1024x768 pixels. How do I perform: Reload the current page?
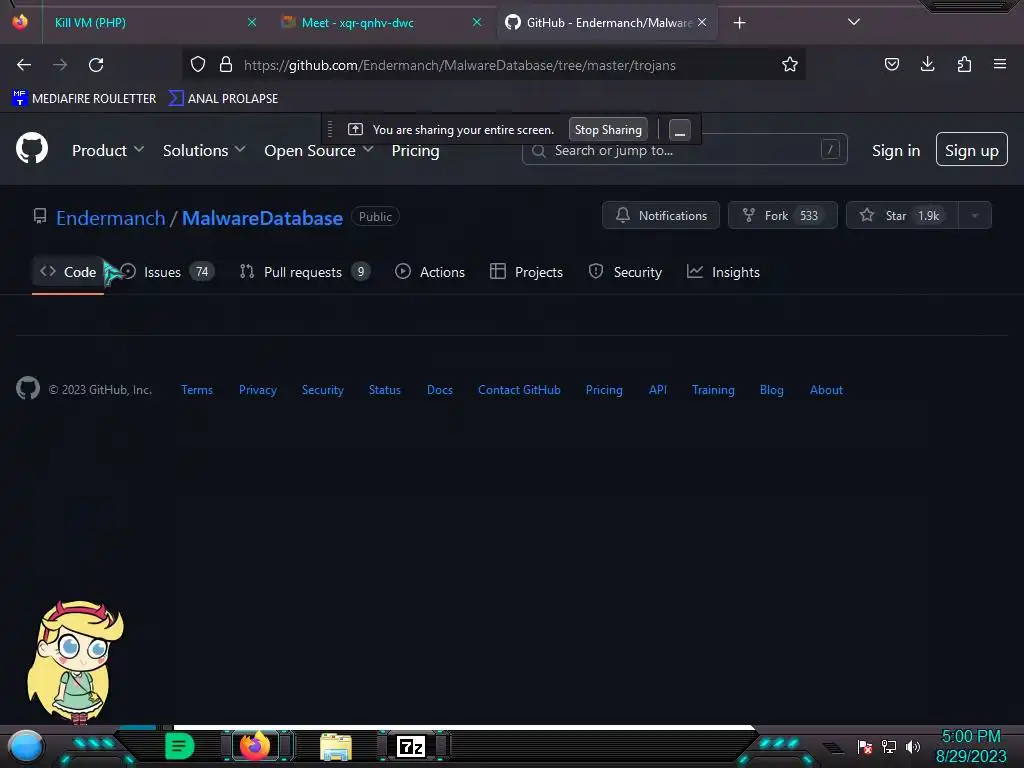coord(96,65)
